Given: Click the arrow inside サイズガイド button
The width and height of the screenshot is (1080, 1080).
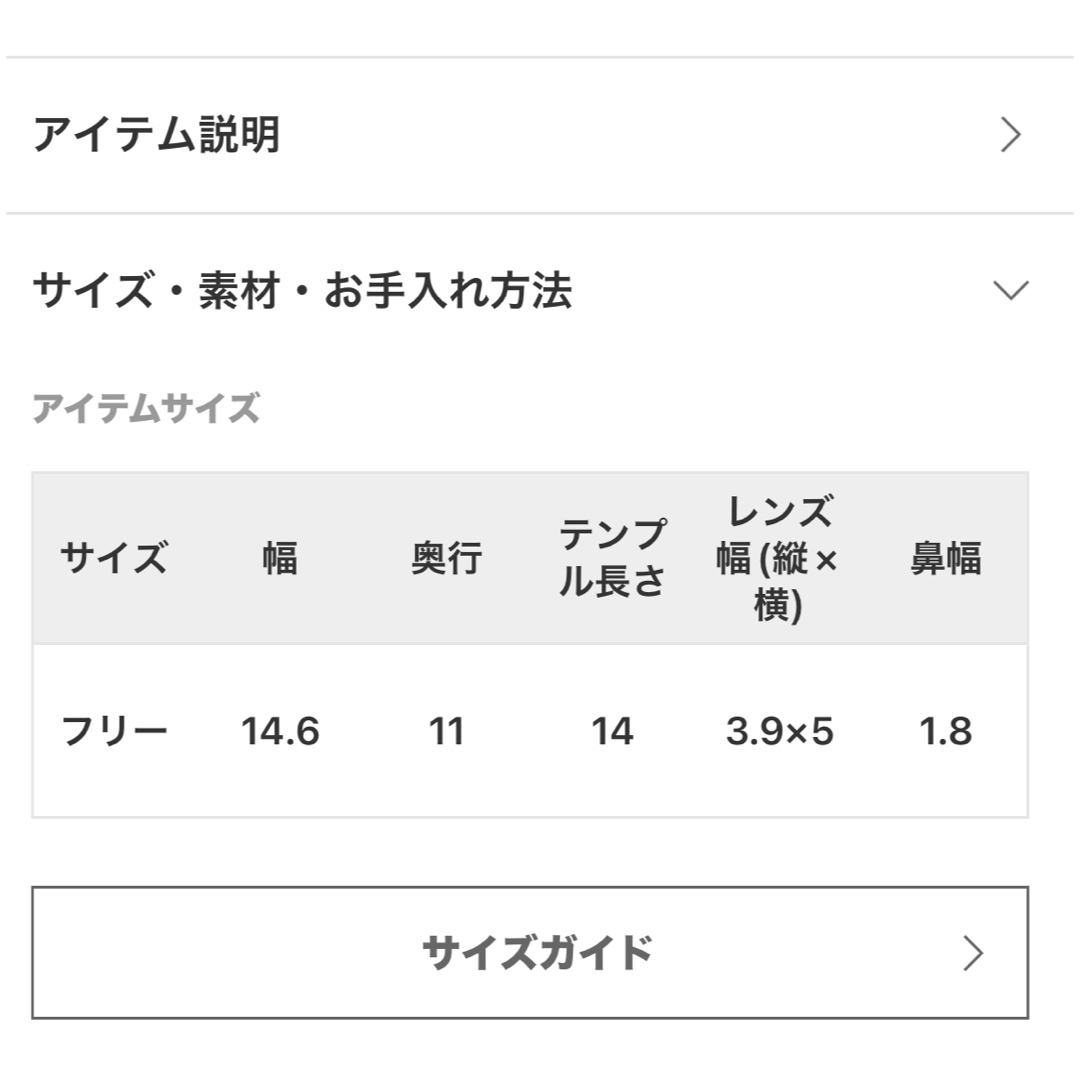Looking at the screenshot, I should click(x=973, y=953).
